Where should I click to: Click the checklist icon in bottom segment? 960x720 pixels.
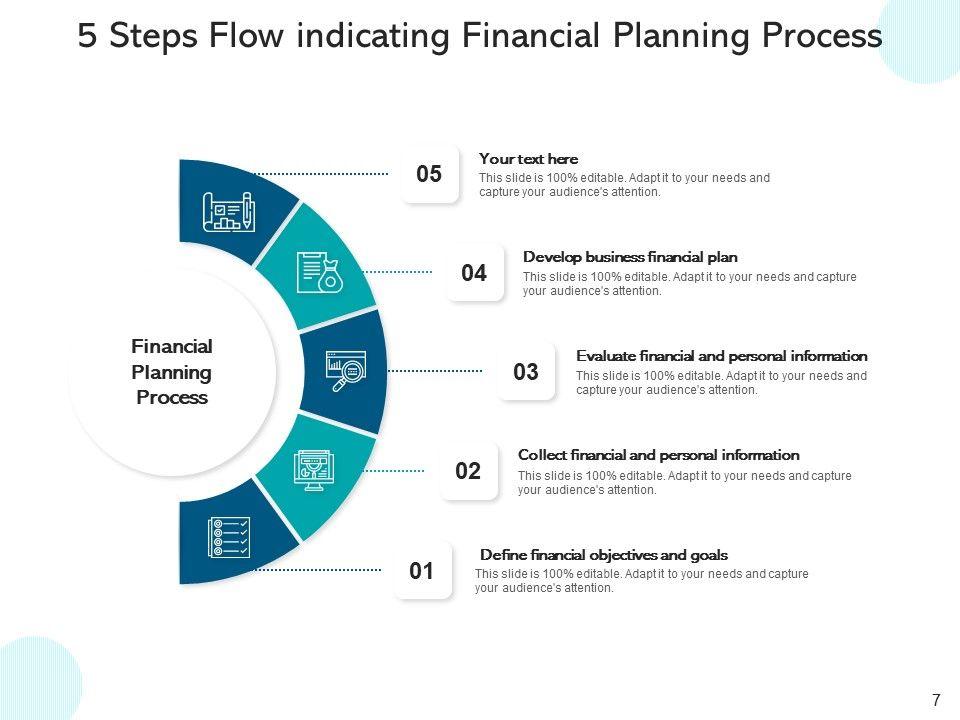(x=228, y=537)
